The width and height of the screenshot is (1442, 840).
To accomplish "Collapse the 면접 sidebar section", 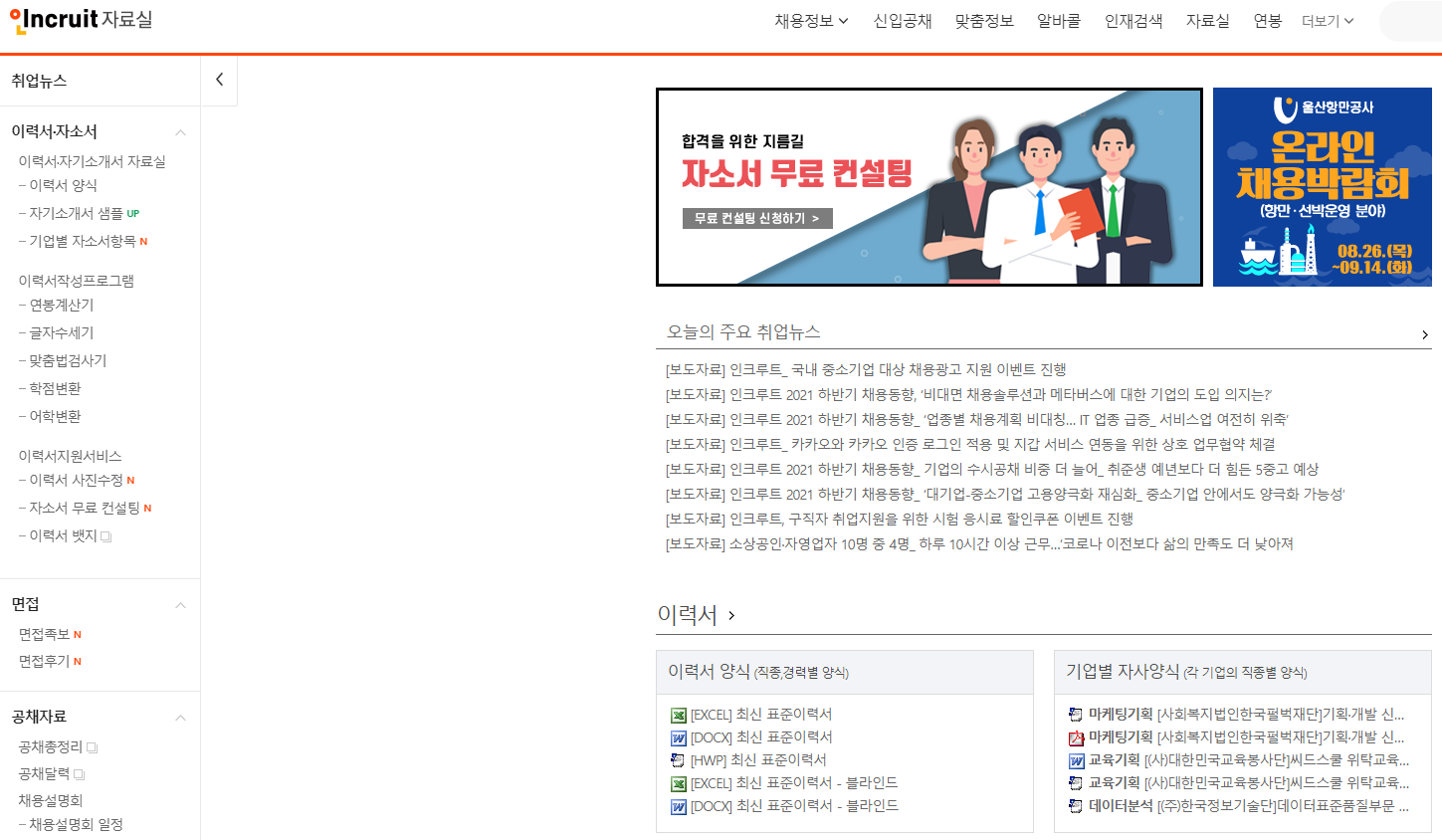I will pos(180,605).
